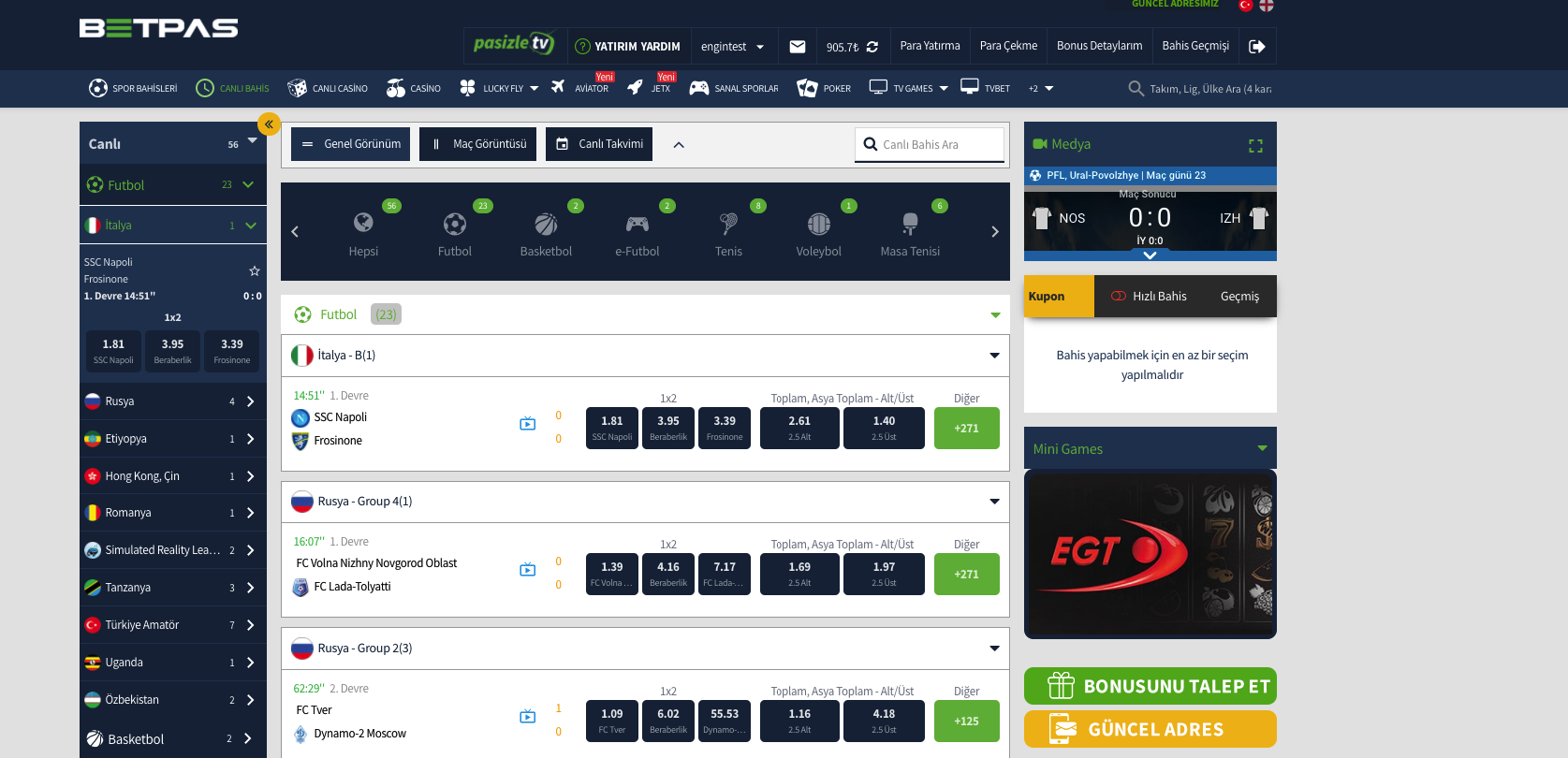Screen dimensions: 1568x758
Task: Click the Canlı Bahis Ara search field
Action: point(930,145)
